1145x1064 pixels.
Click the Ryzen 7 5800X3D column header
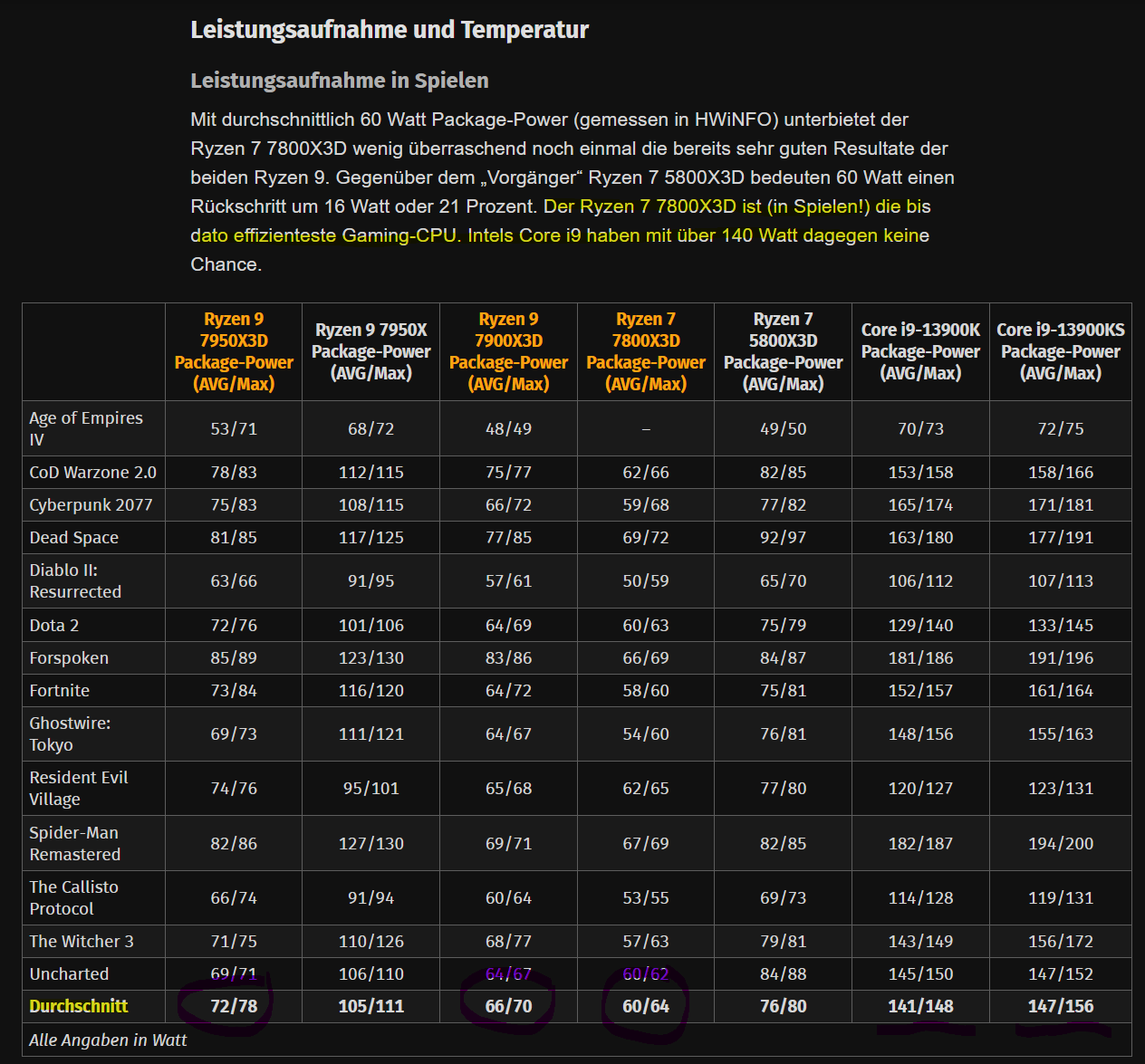coord(784,351)
